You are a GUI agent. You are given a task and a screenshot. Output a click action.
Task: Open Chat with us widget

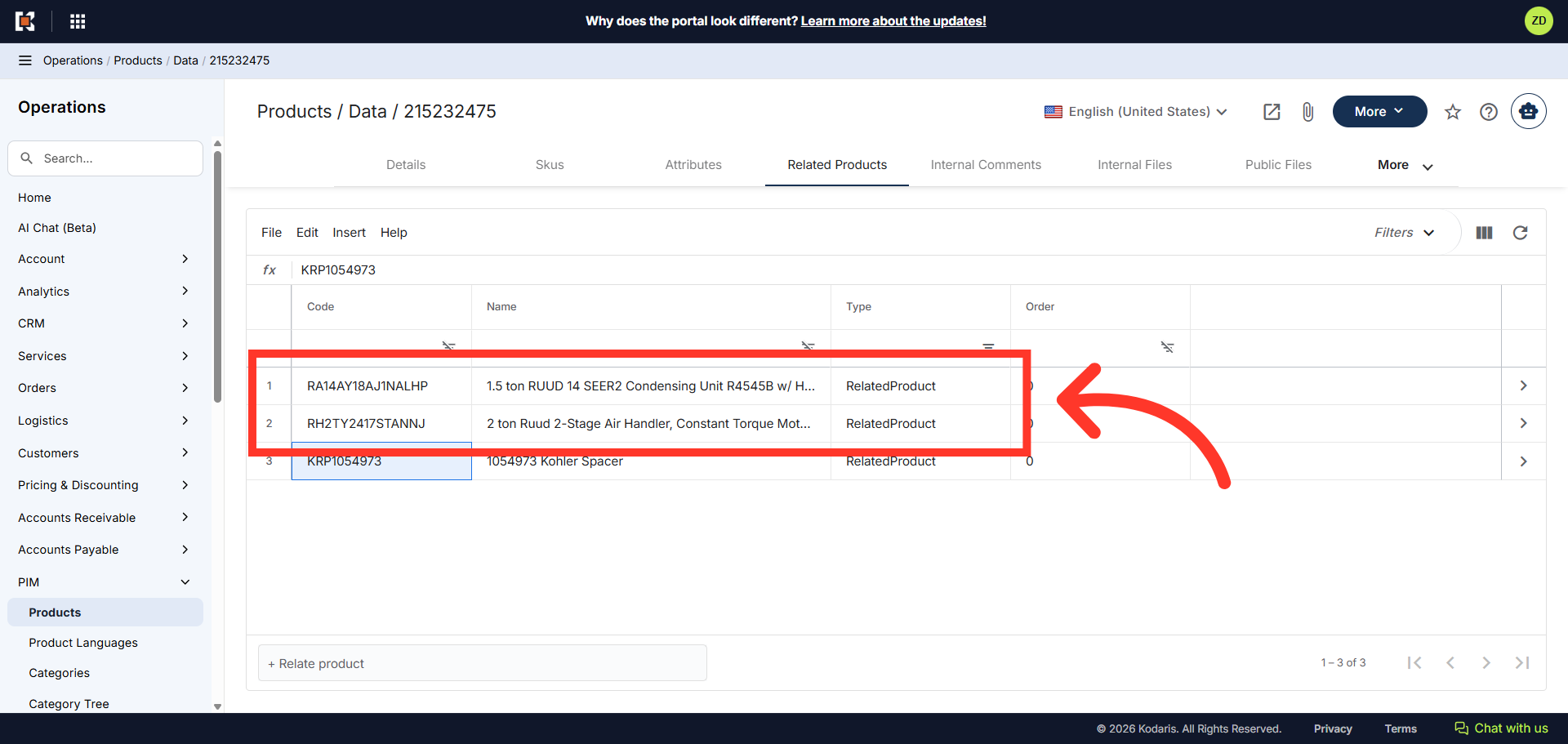point(1501,728)
